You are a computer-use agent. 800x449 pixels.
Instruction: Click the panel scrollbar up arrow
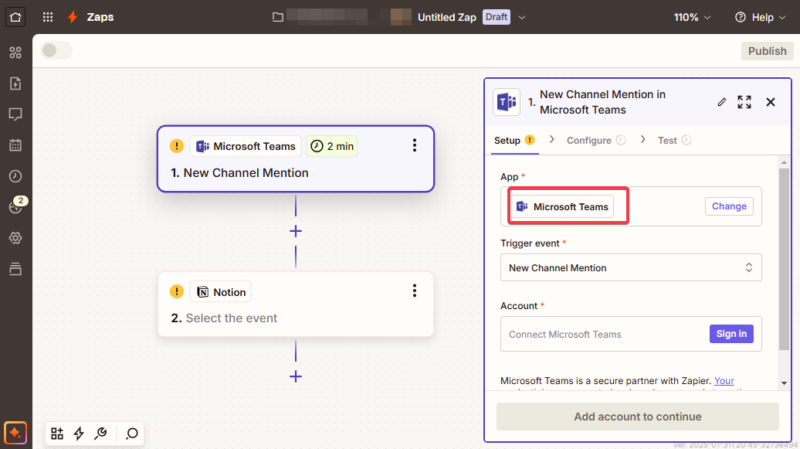784,162
